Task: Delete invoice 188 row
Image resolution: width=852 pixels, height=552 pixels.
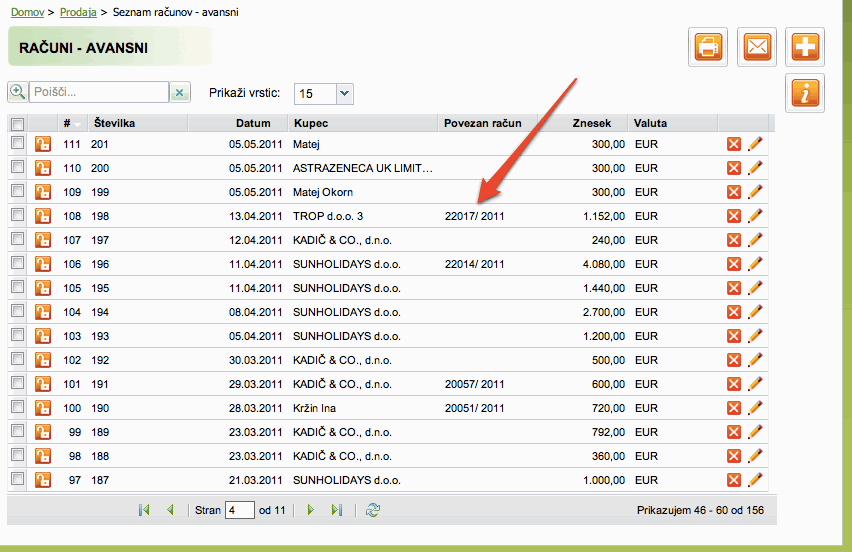Action: (x=734, y=456)
